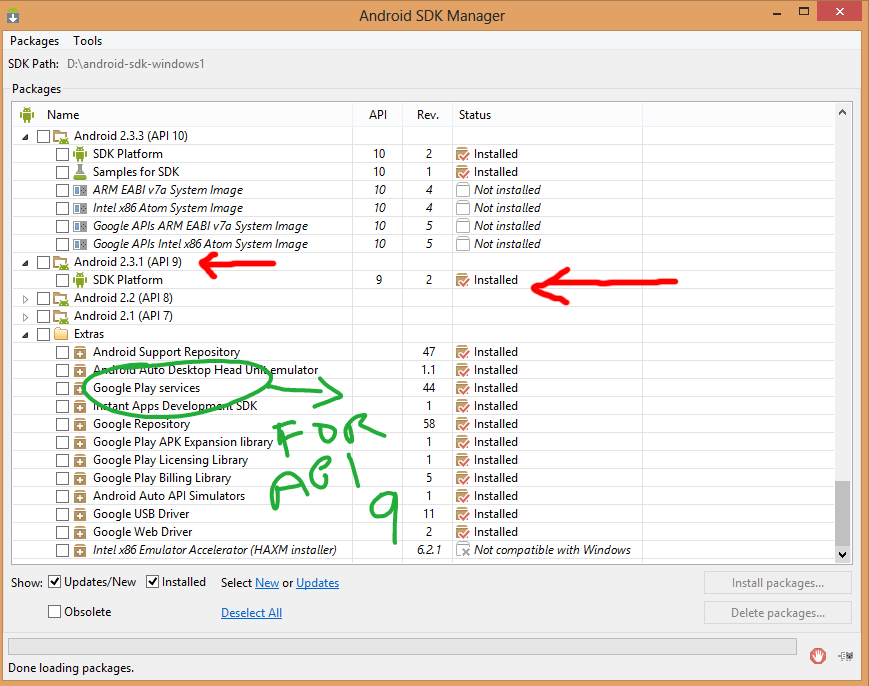Check the Android 2.3.3 (API 10) group checkbox

pos(43,136)
